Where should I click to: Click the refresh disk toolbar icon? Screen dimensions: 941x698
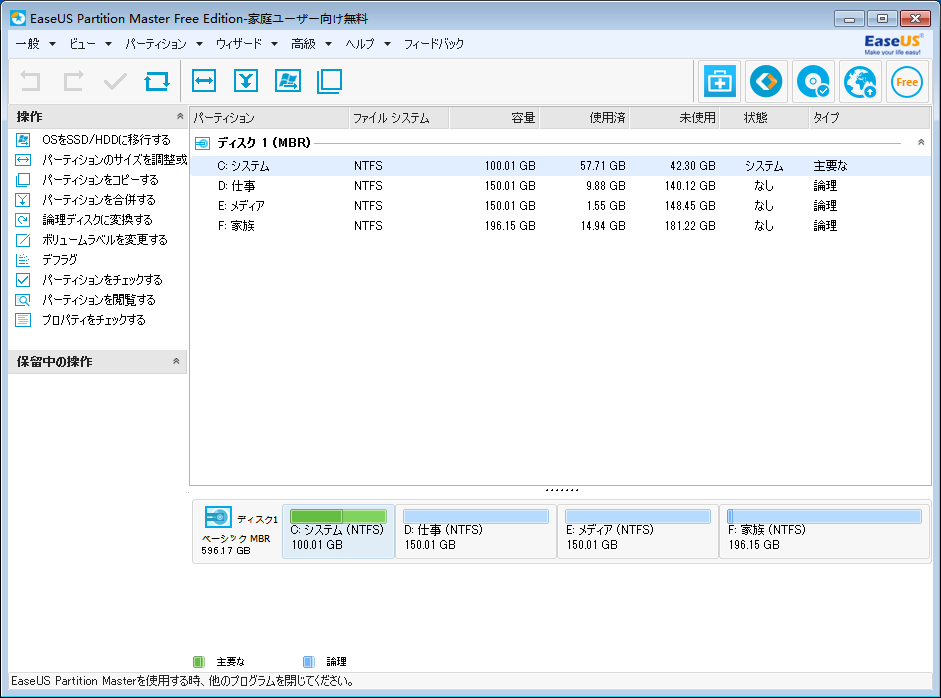(x=157, y=81)
